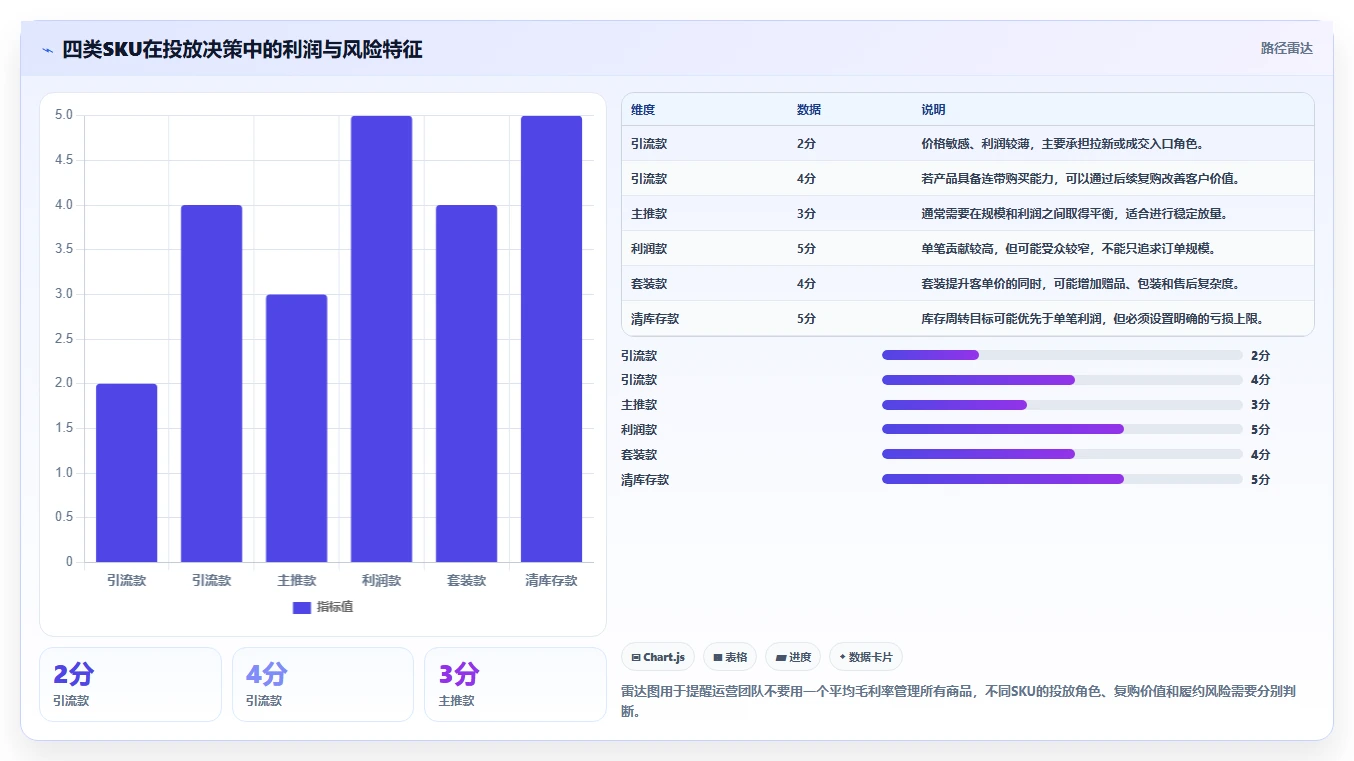This screenshot has width=1354, height=761.
Task: Select the 主推款 bar in the chart
Action: 297,428
